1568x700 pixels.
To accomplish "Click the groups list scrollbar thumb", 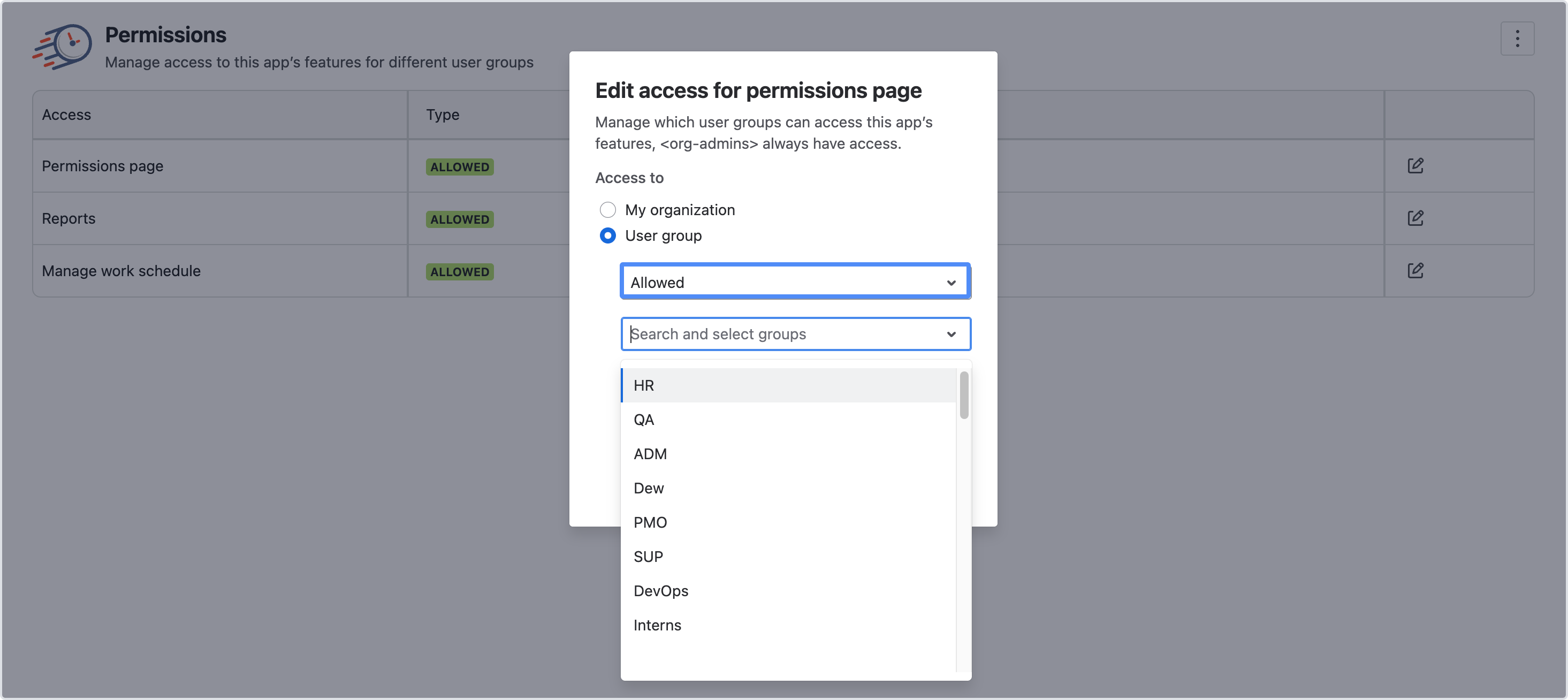I will click(x=964, y=395).
